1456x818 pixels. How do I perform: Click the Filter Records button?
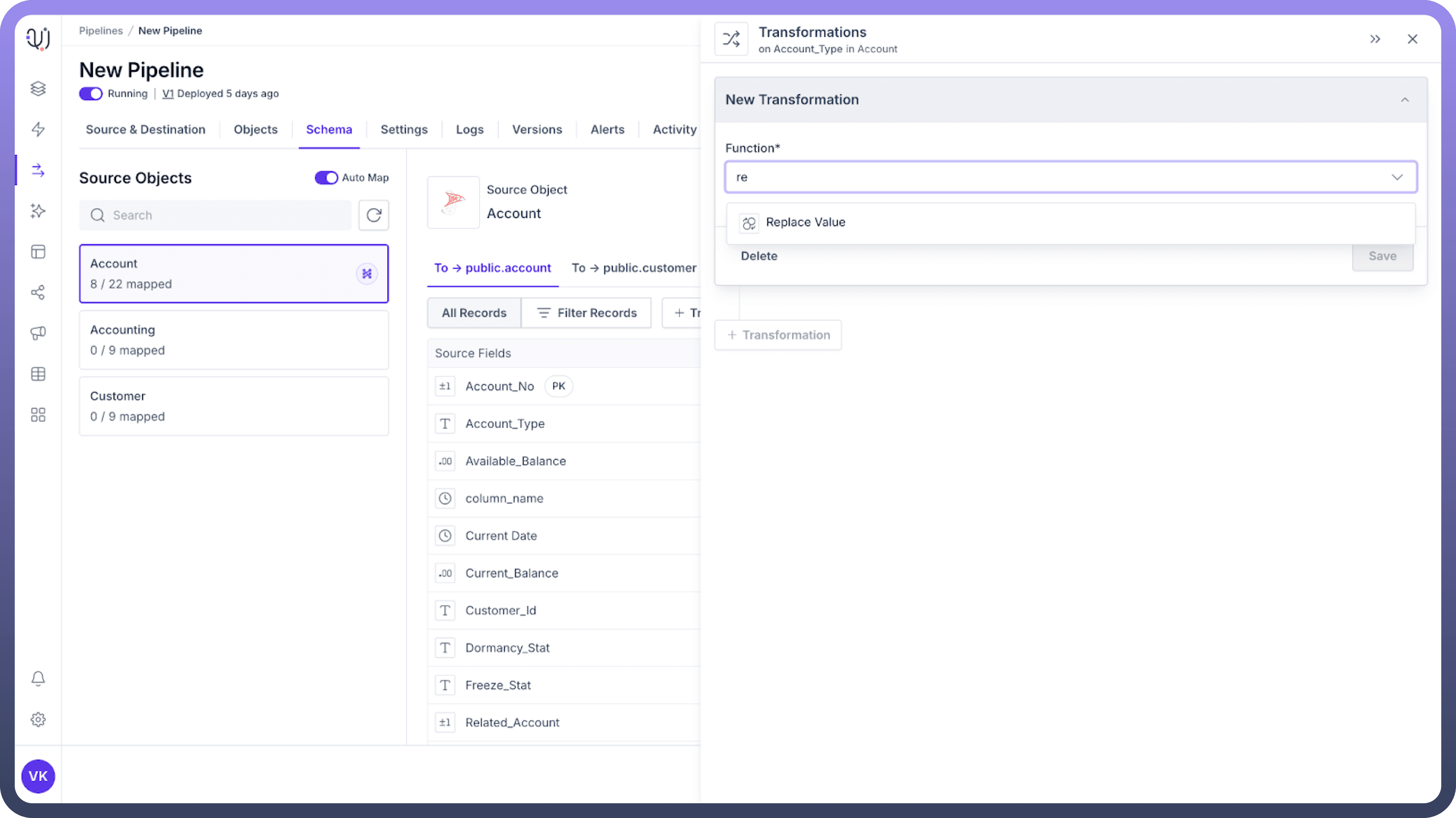(x=586, y=313)
